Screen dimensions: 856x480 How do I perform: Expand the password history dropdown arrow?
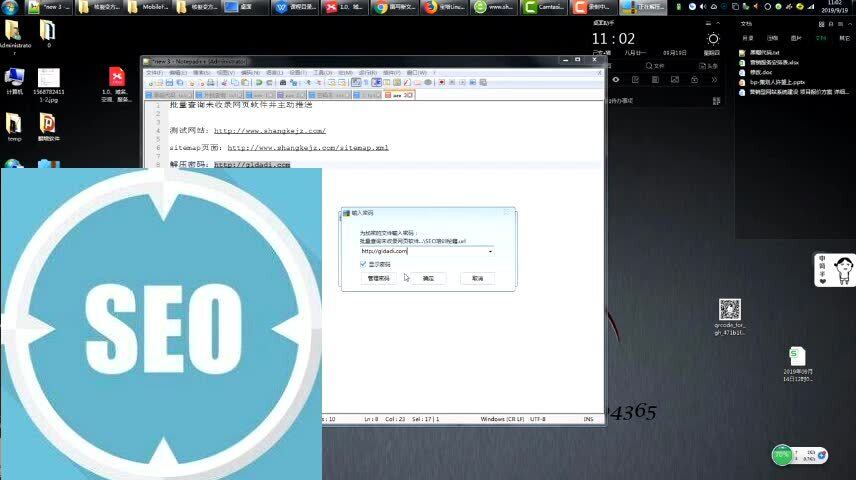tap(490, 251)
